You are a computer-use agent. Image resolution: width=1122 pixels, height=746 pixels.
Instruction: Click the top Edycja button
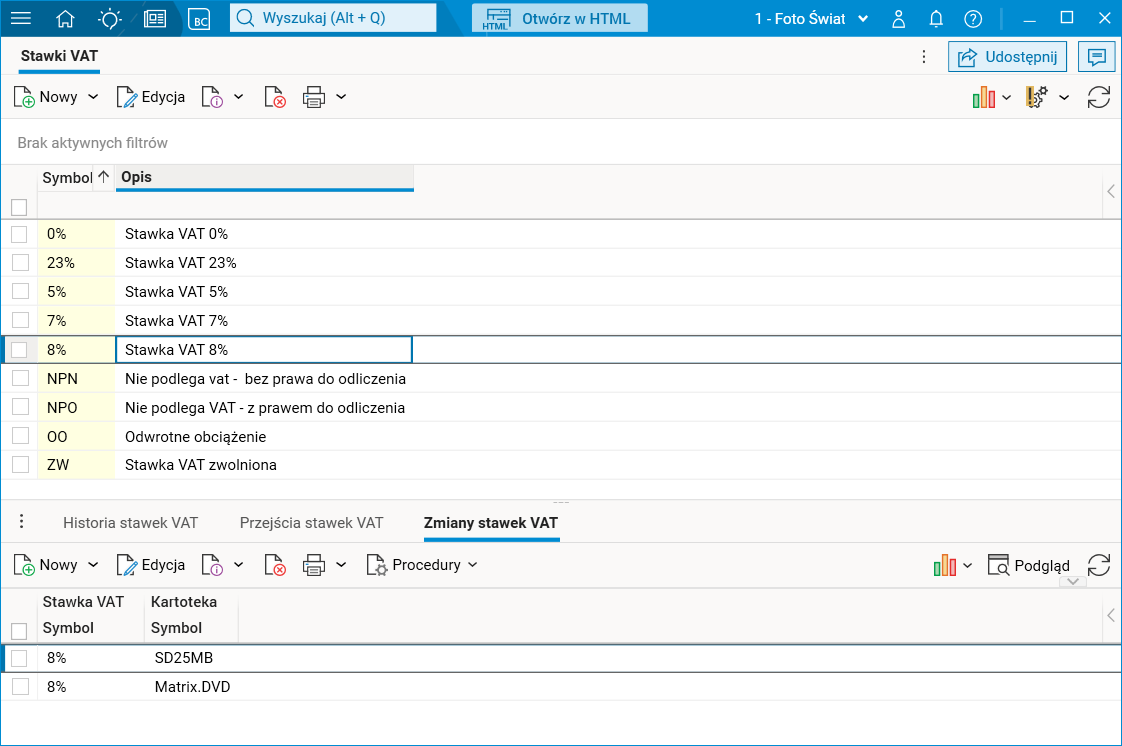click(x=151, y=97)
